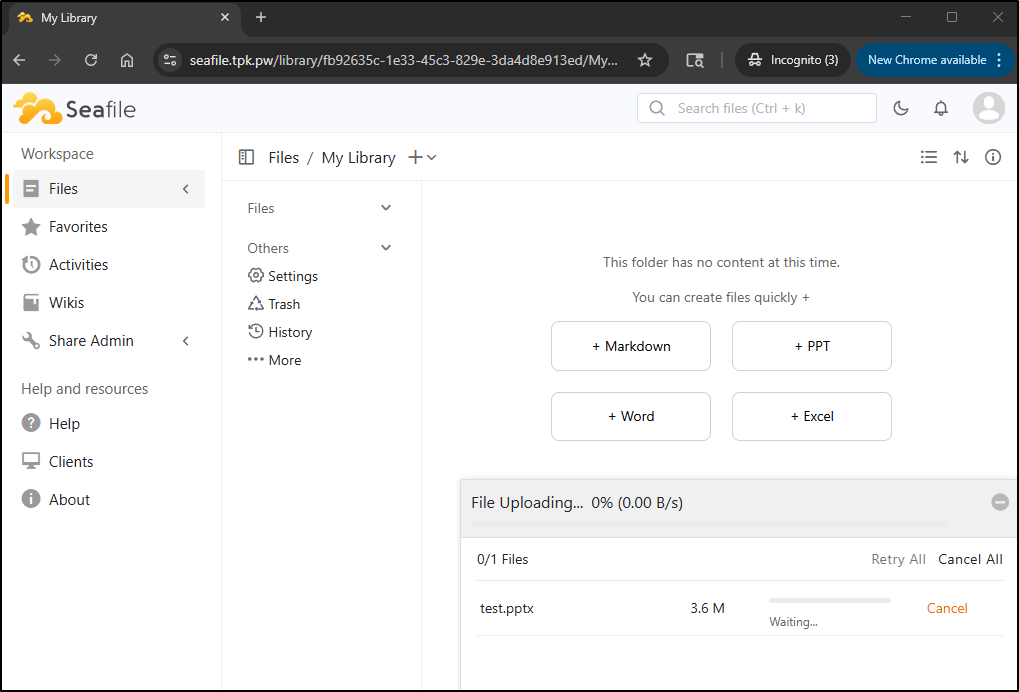The height and width of the screenshot is (692, 1019).
Task: Toggle the side panel icon beside Files breadcrumb
Action: [x=246, y=157]
